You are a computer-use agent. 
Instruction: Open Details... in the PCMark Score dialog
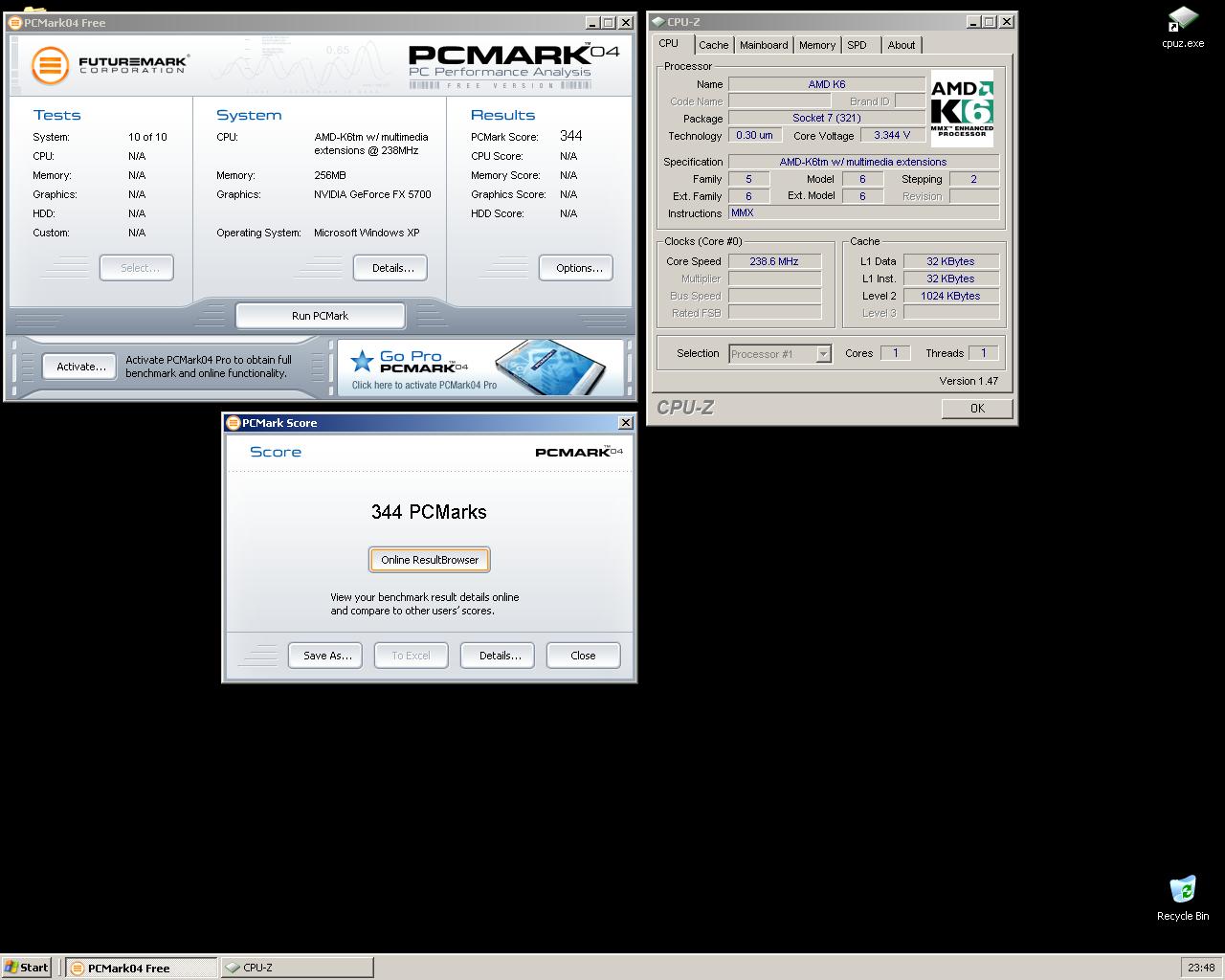pyautogui.click(x=498, y=656)
